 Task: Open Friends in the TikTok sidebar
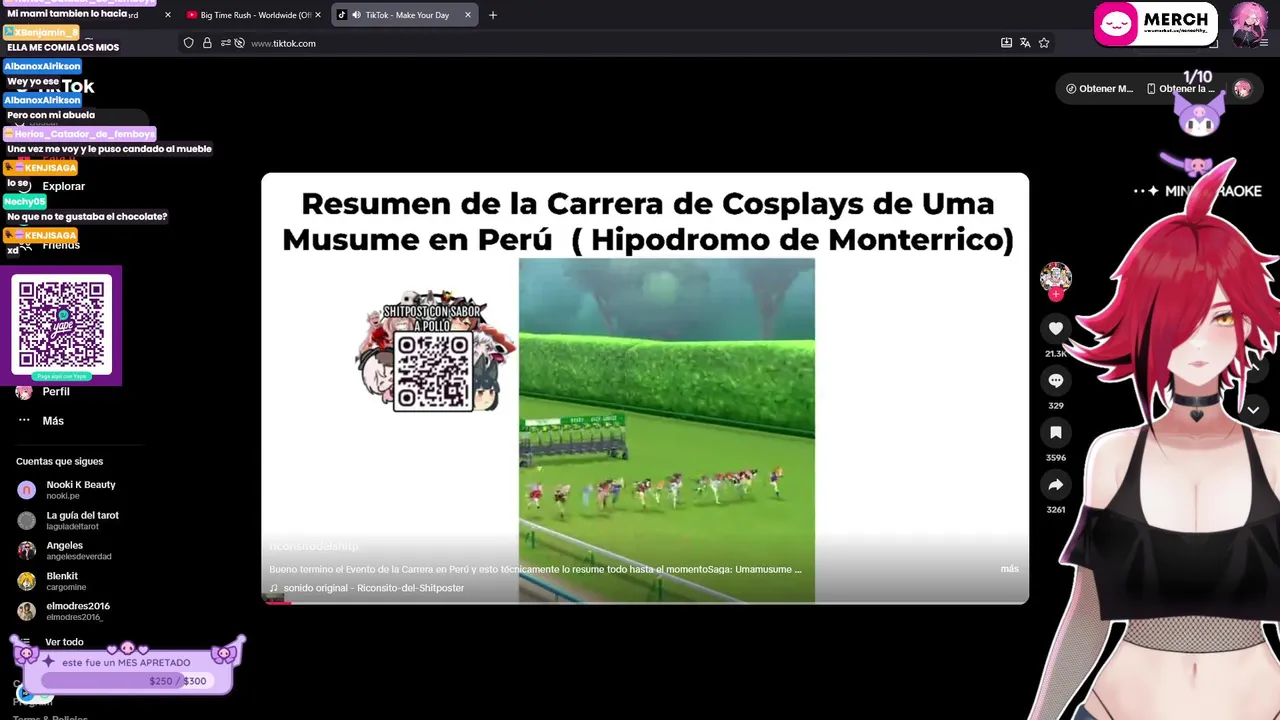click(61, 245)
